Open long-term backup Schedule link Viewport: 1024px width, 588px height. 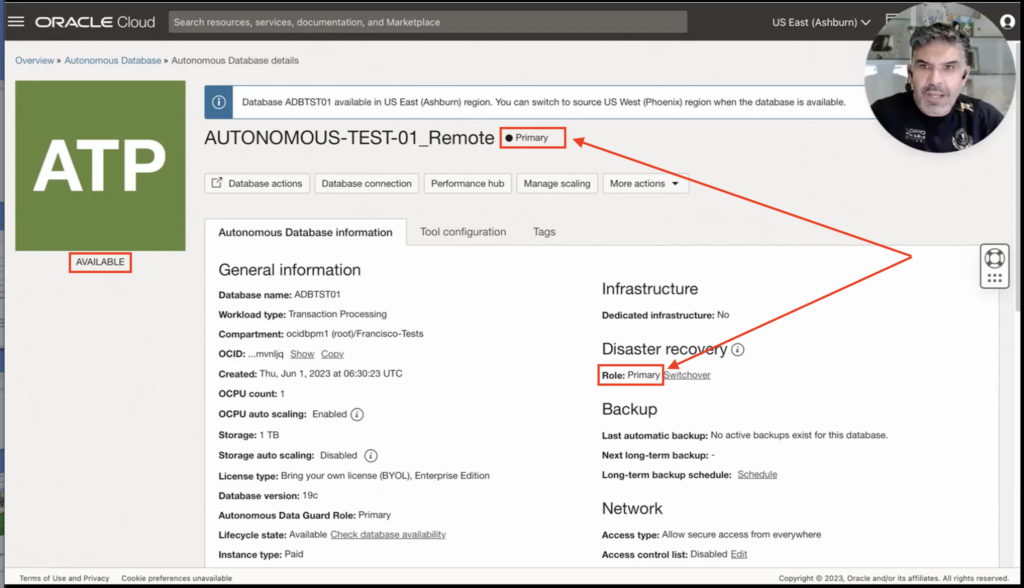757,474
